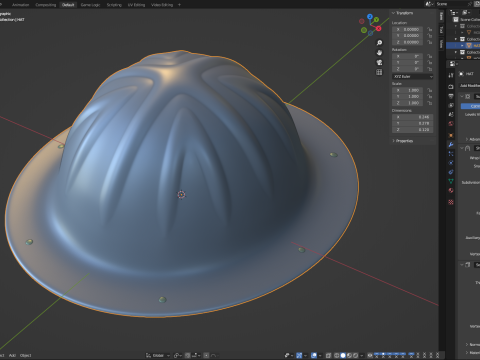Open Physics properties tab icon
This screenshot has height=360, width=480.
(451, 163)
